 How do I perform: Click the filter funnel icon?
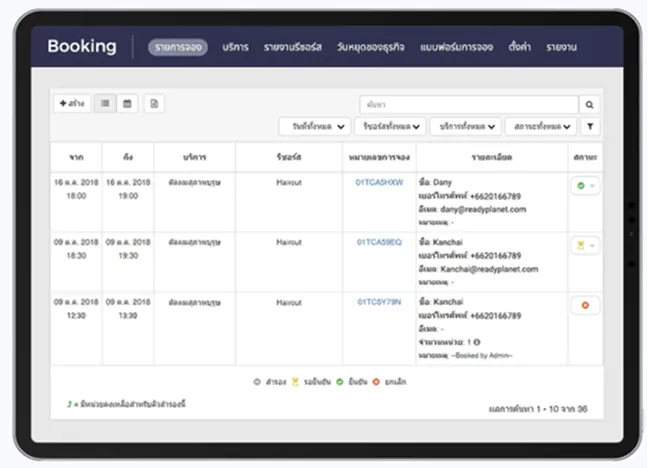click(590, 127)
